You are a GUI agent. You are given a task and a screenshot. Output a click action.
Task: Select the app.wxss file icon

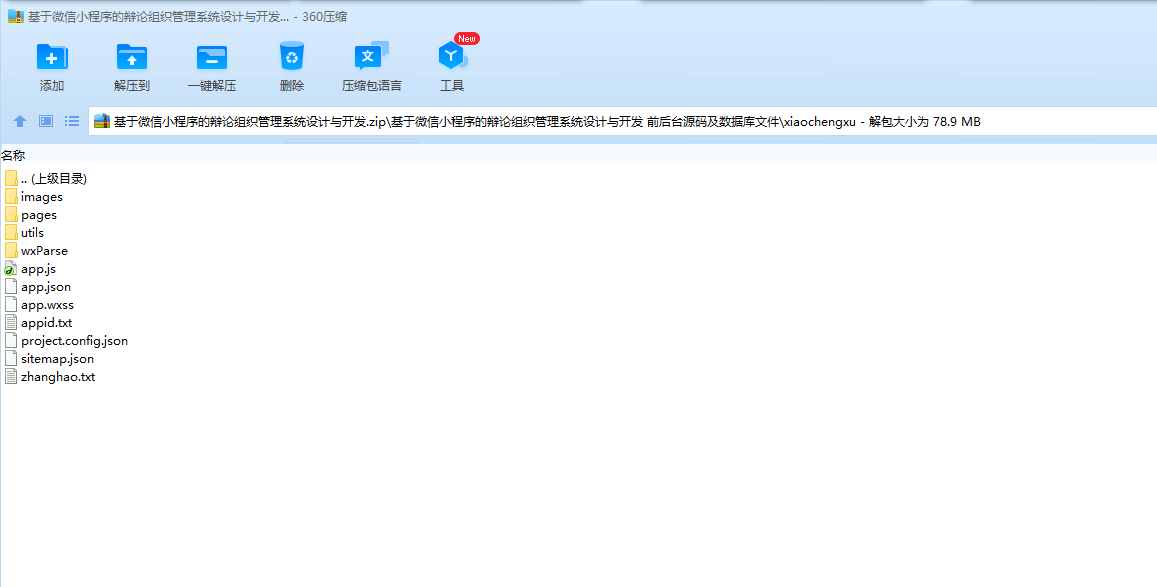pyautogui.click(x=10, y=305)
